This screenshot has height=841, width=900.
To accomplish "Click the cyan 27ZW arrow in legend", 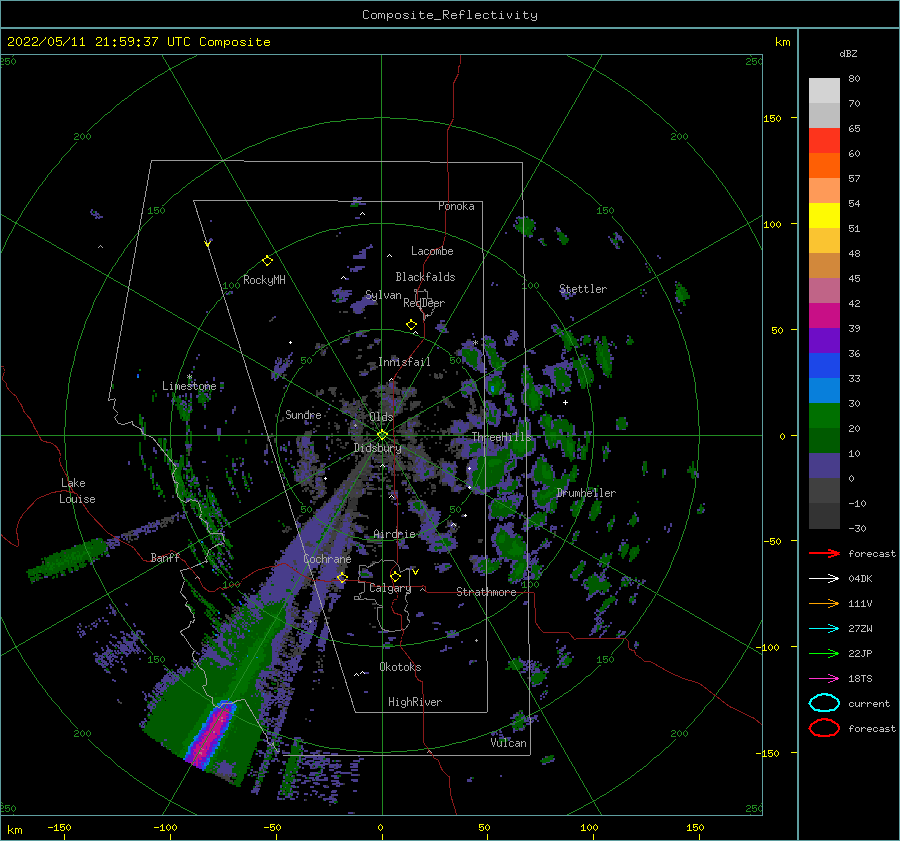I will click(824, 628).
